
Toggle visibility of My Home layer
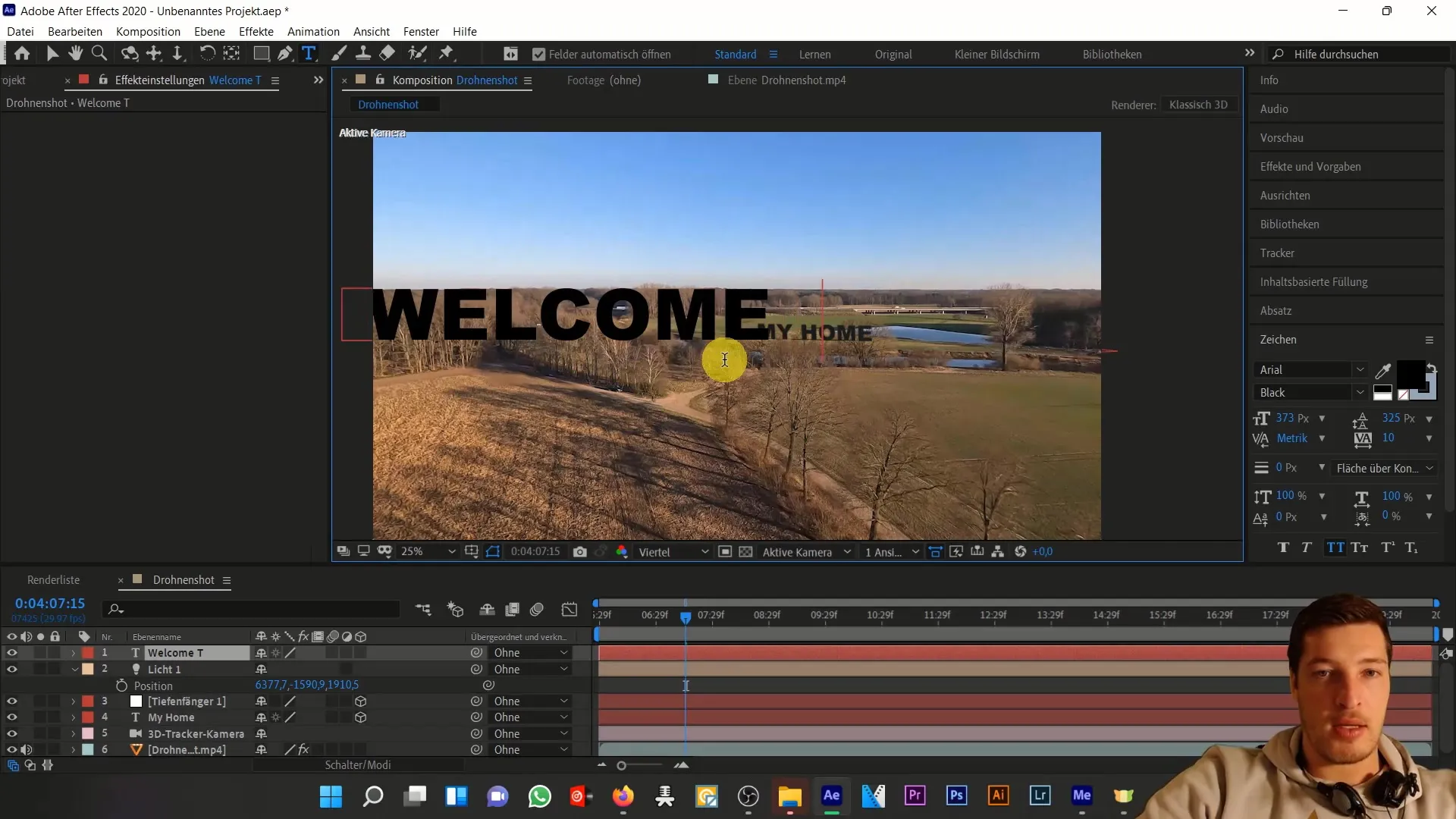pos(11,717)
